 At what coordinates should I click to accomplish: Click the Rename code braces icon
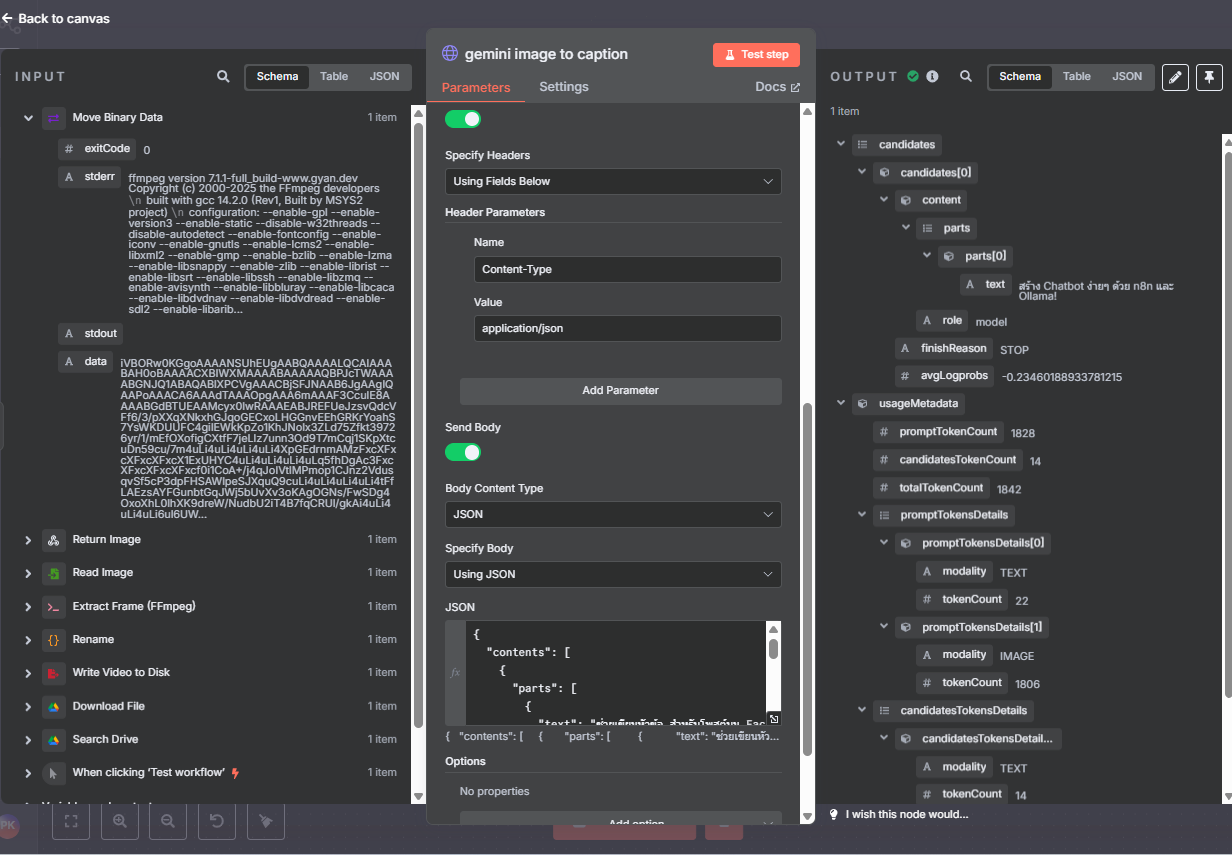coord(54,640)
